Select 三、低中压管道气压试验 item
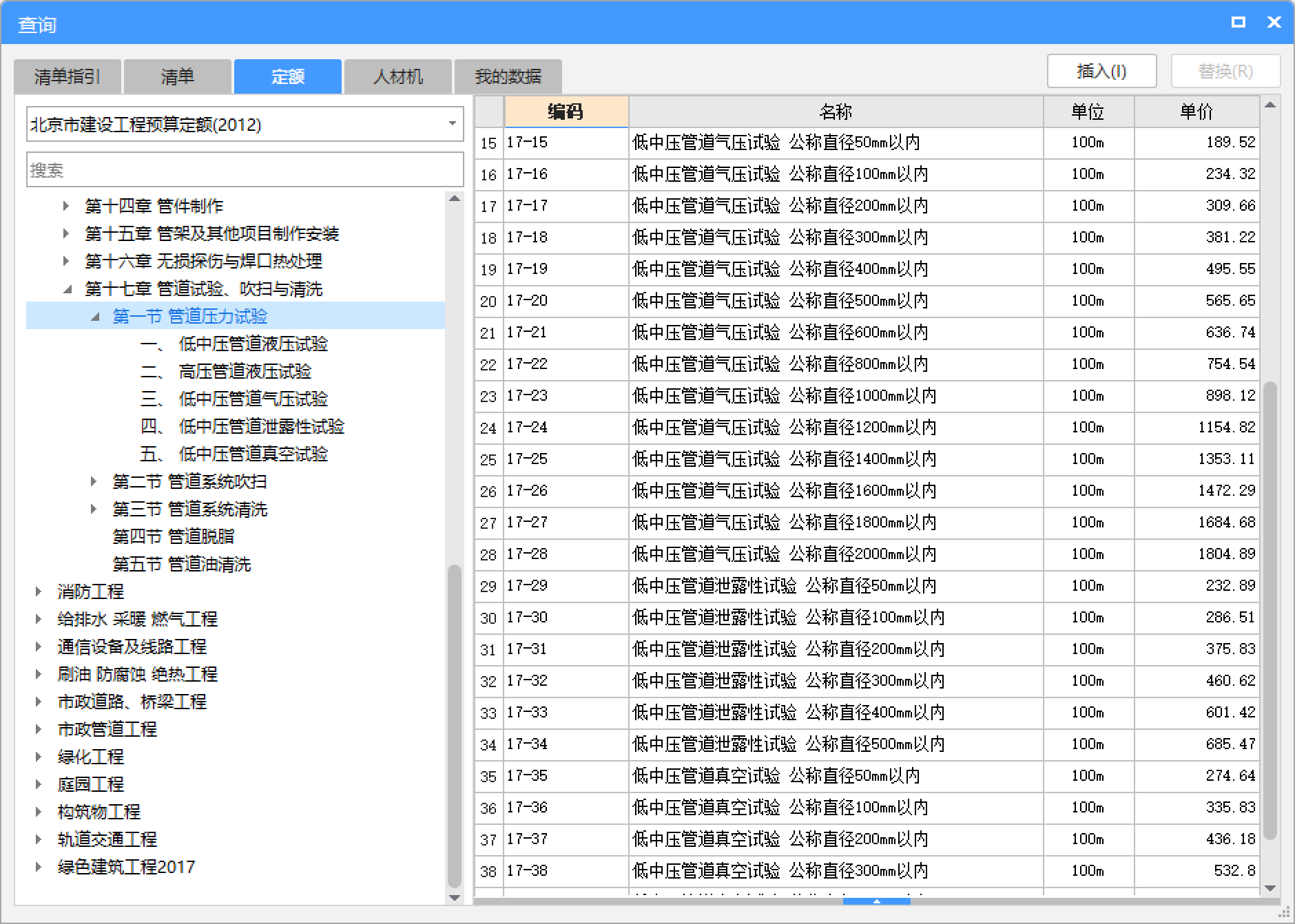 [x=234, y=399]
